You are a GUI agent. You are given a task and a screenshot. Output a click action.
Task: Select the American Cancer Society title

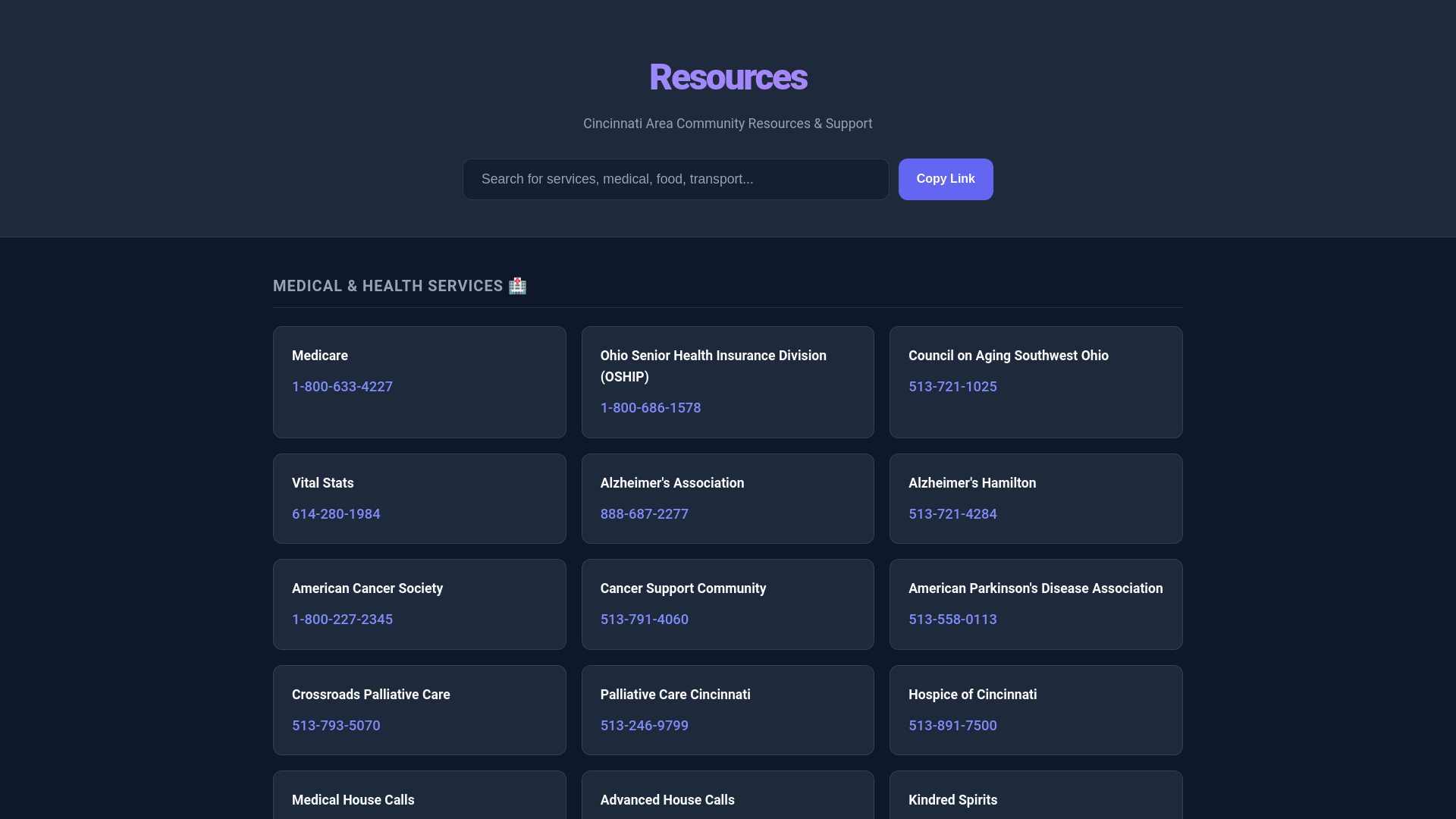368,588
